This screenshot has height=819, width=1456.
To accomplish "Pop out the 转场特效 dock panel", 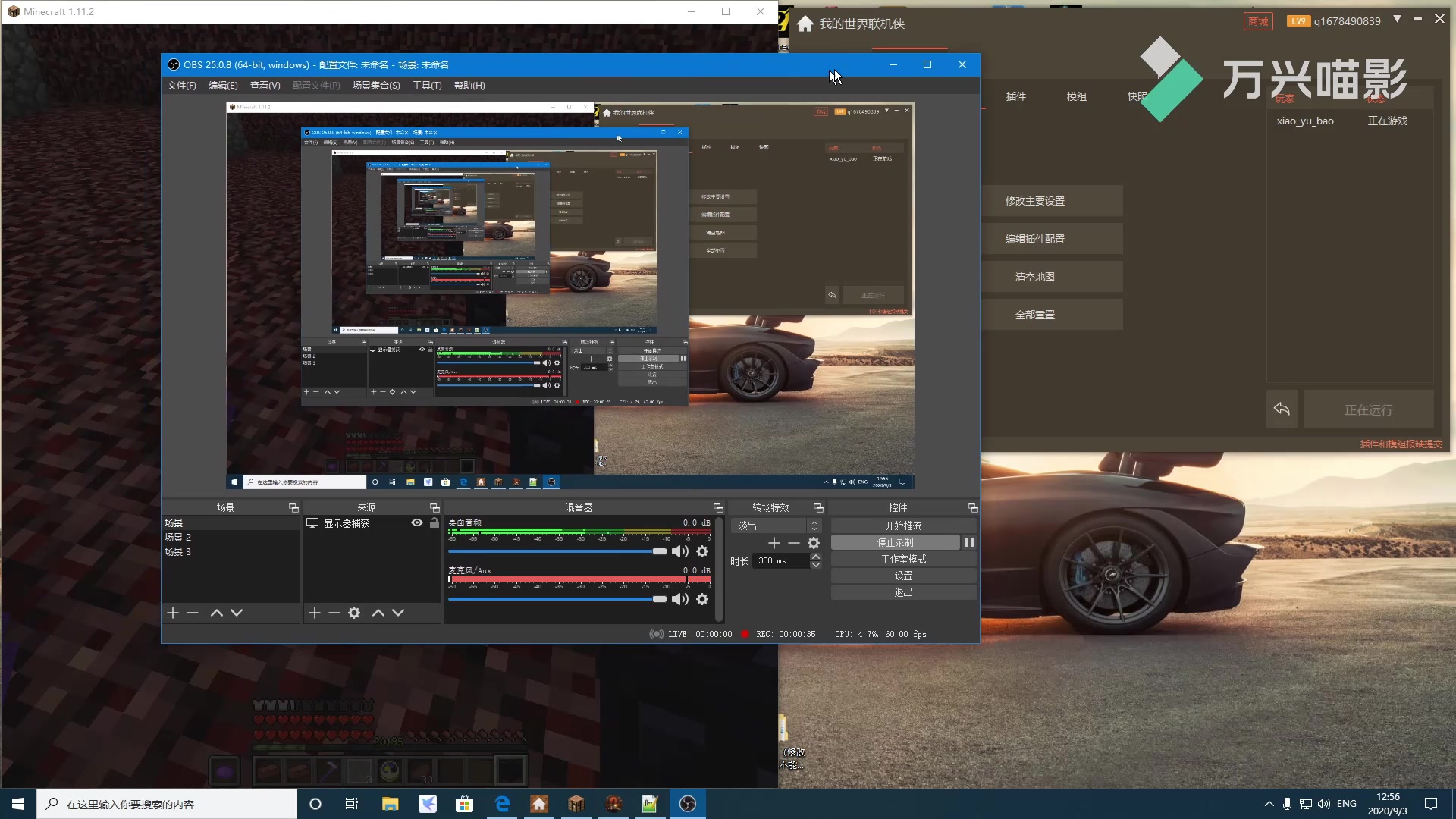I will coord(818,507).
